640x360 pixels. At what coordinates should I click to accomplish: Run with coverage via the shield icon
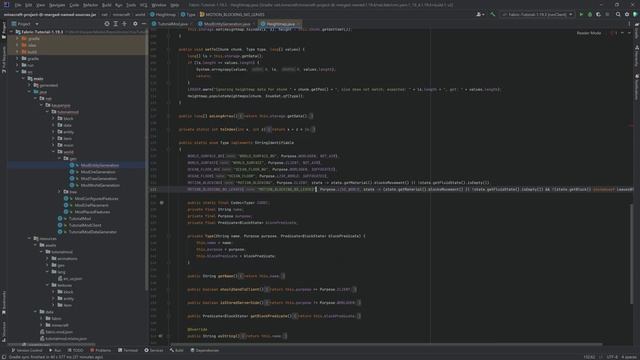coord(598,14)
